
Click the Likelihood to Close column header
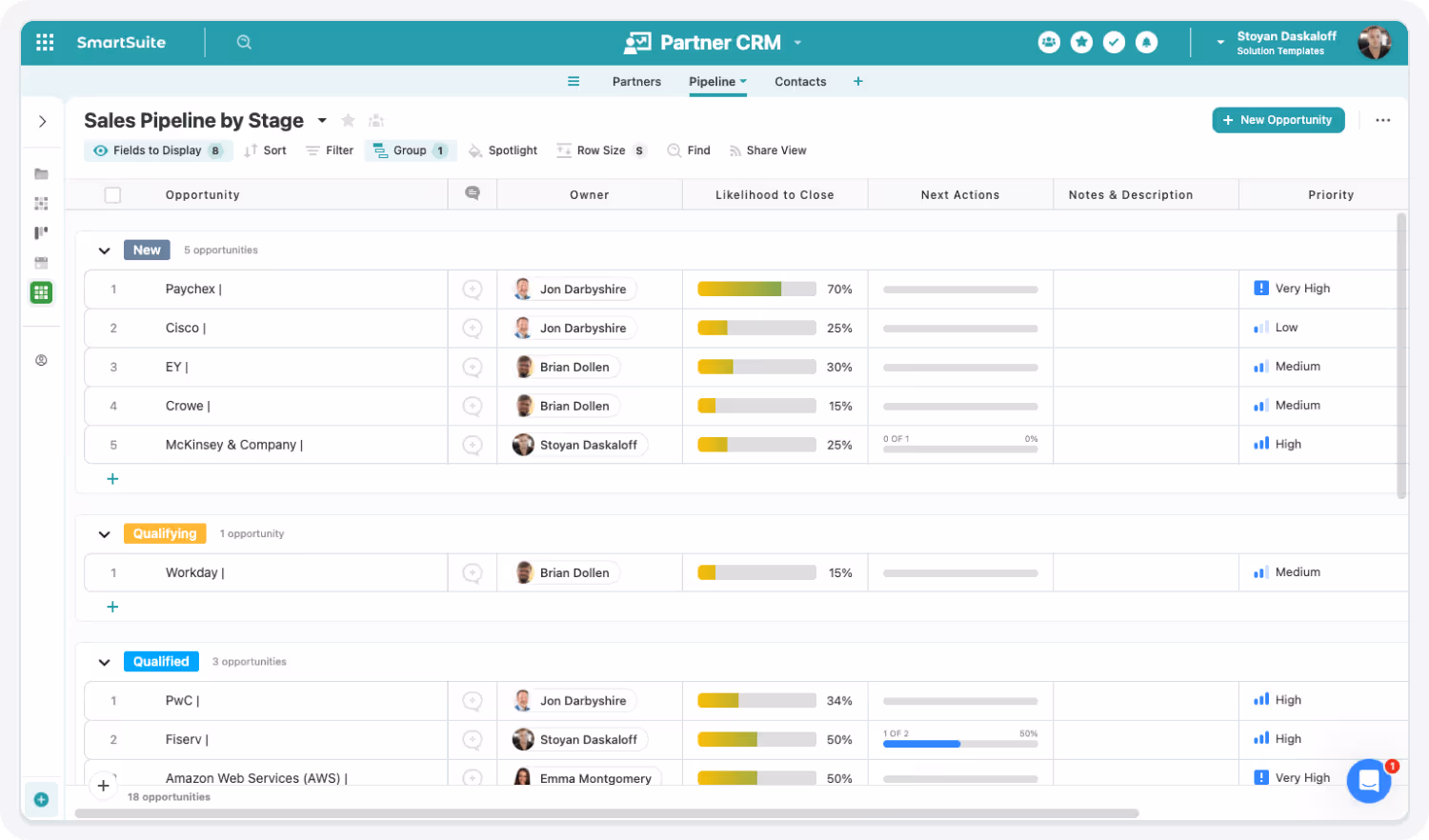point(775,194)
